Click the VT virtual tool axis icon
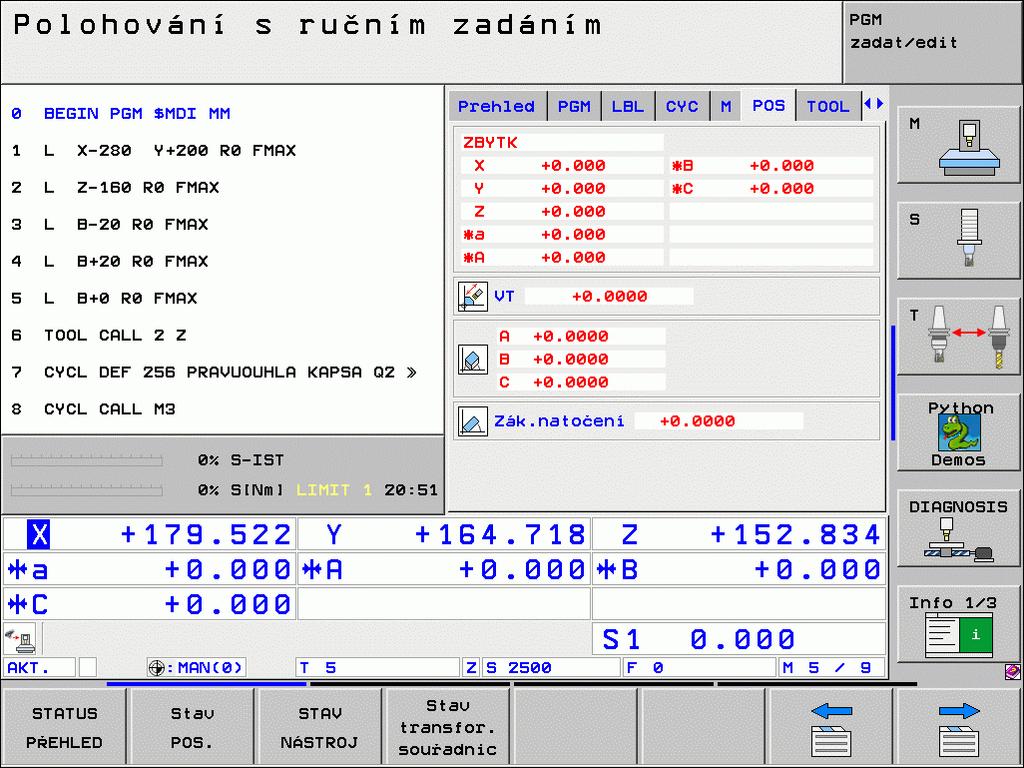 click(x=472, y=296)
